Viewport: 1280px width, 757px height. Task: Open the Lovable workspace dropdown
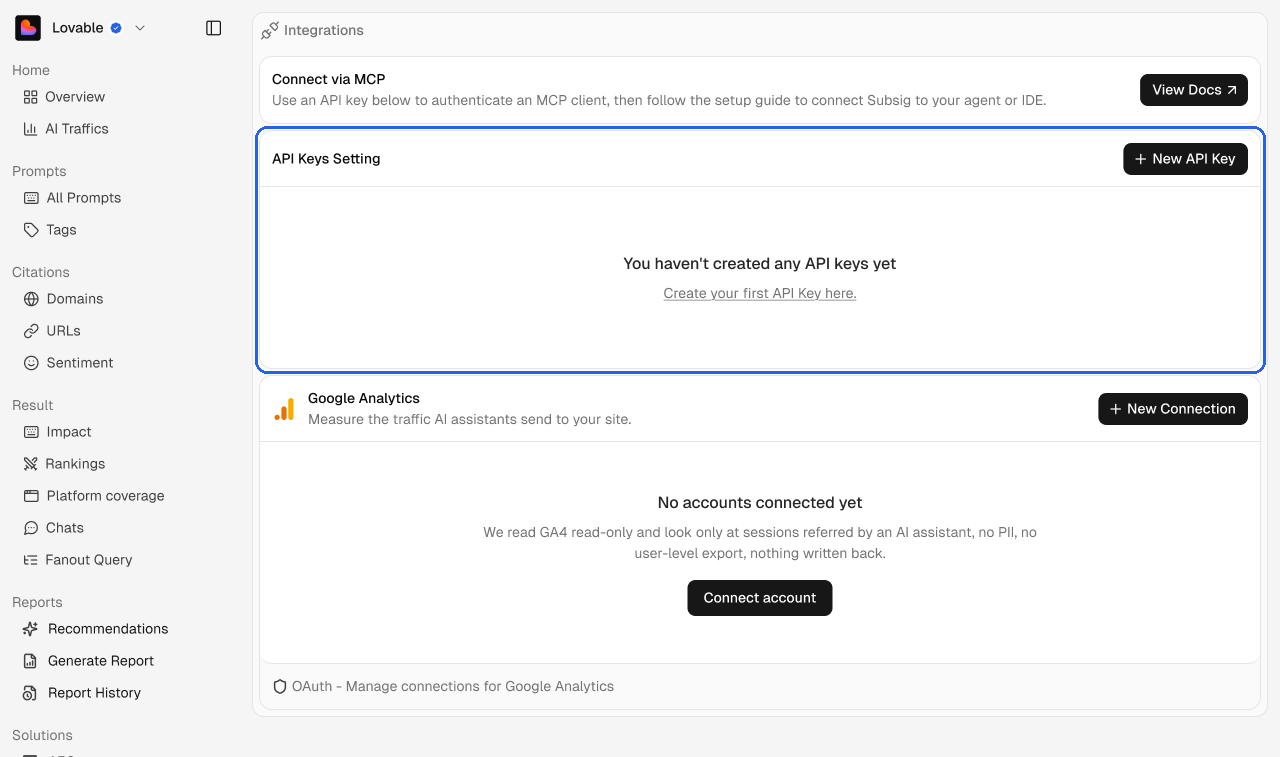140,28
